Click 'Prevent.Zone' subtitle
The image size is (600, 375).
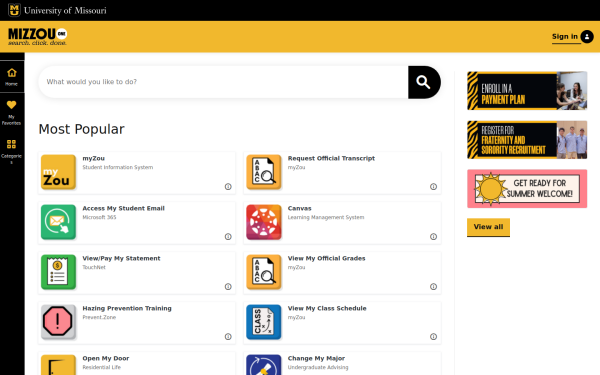pyautogui.click(x=99, y=317)
